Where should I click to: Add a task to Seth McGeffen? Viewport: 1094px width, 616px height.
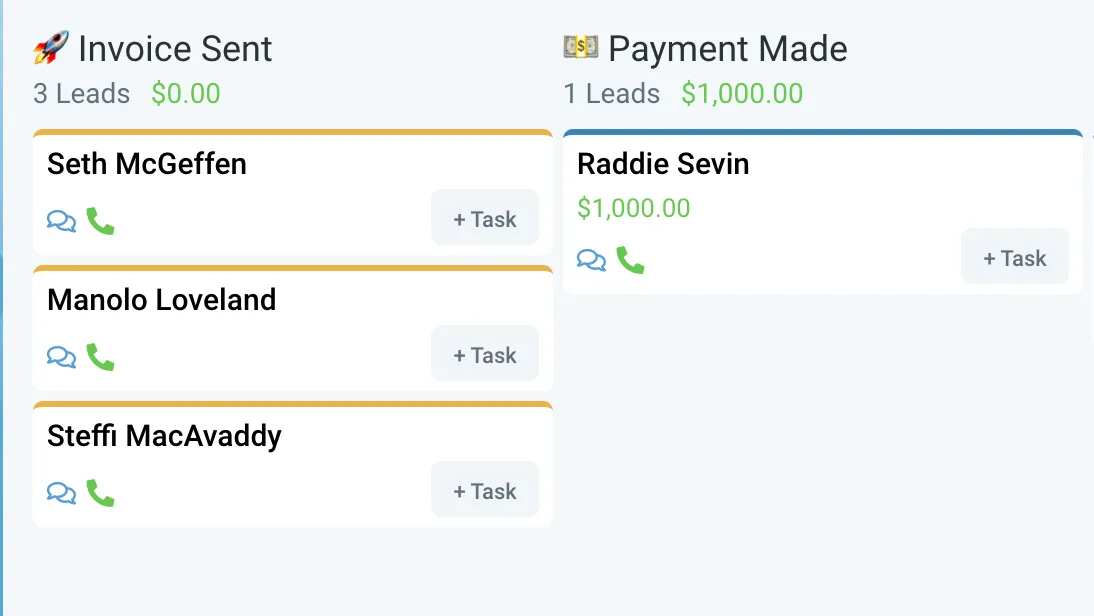pos(485,218)
